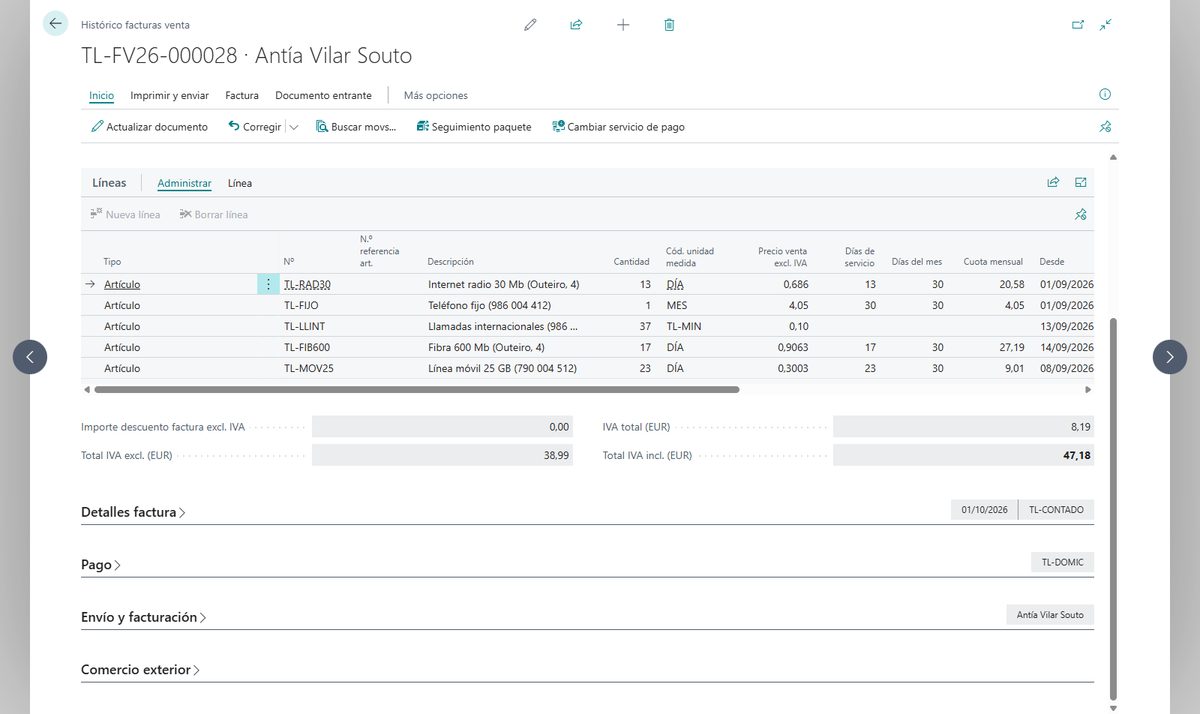Expand the Comercio exterior section
The width and height of the screenshot is (1200, 714).
(x=140, y=670)
